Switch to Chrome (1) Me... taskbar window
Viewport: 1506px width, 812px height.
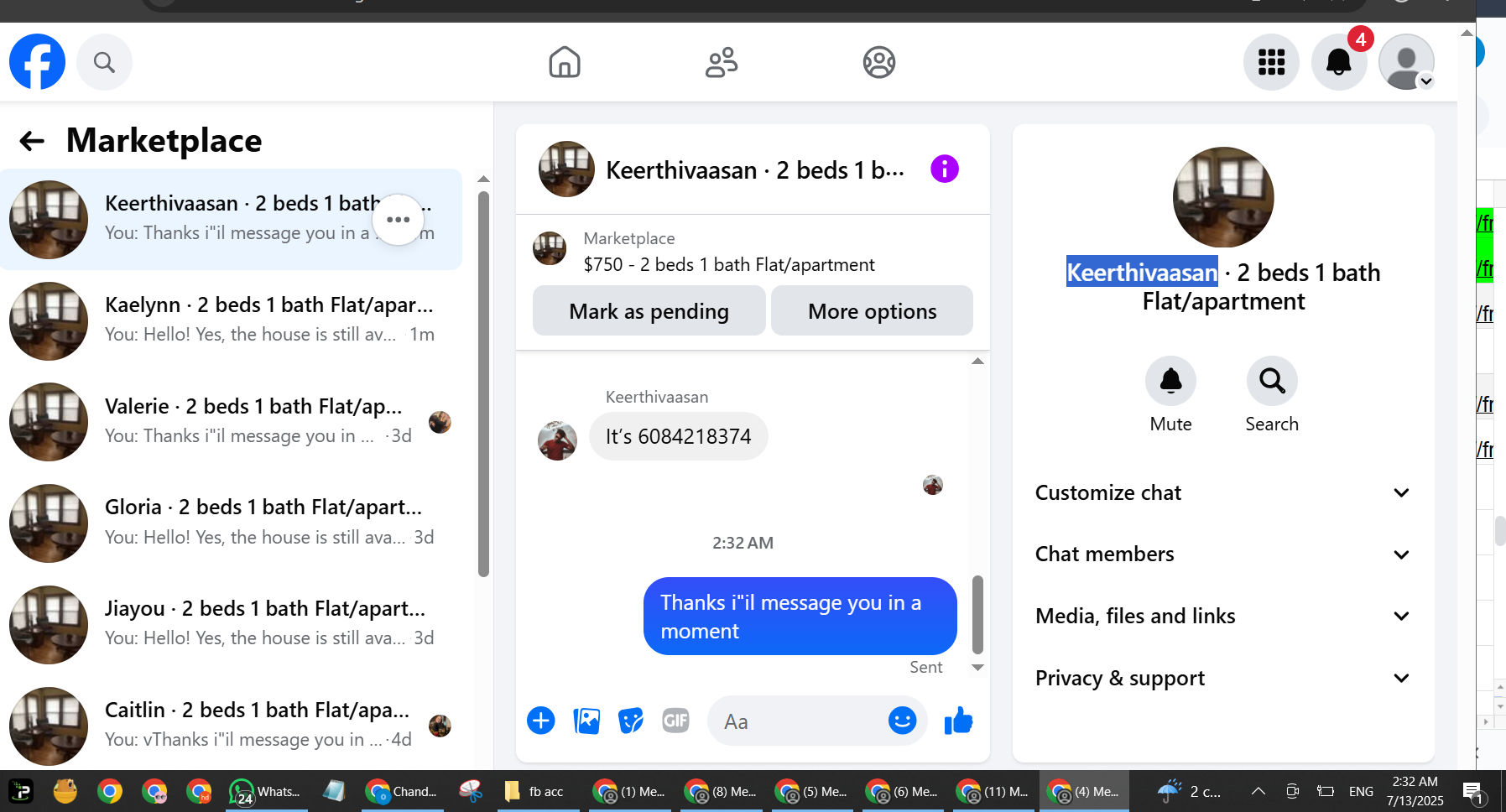[x=629, y=791]
